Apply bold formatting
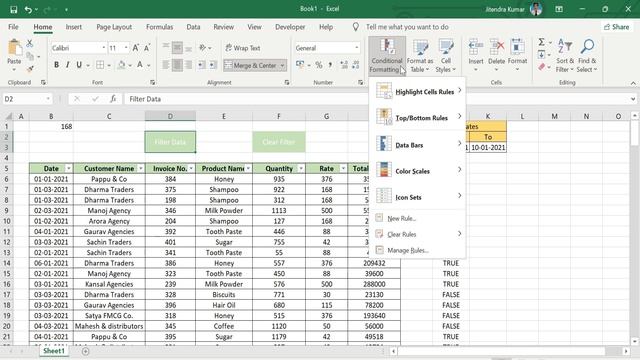Image resolution: width=640 pixels, height=360 pixels. 56,65
